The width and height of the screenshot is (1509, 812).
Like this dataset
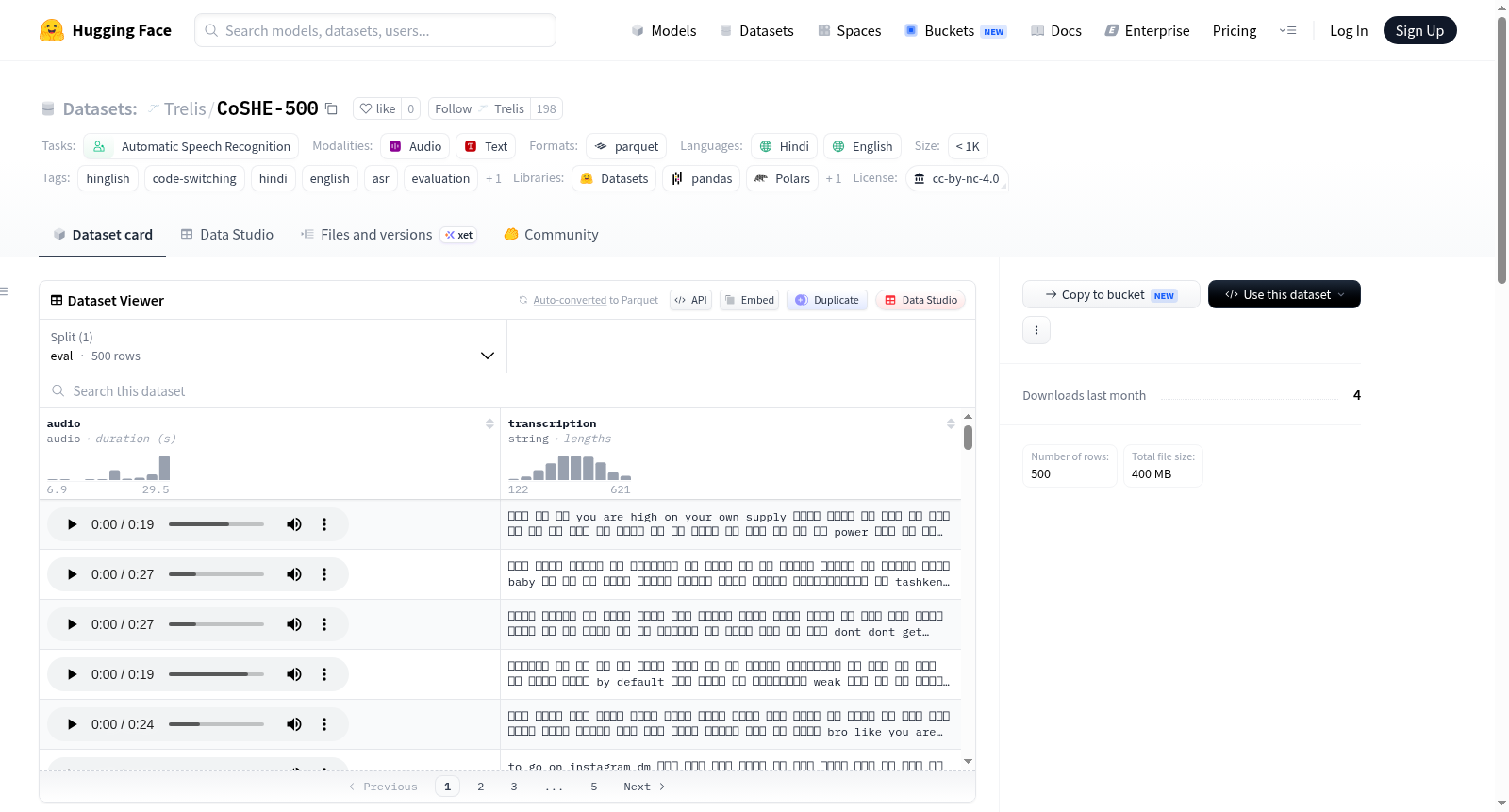(x=377, y=108)
